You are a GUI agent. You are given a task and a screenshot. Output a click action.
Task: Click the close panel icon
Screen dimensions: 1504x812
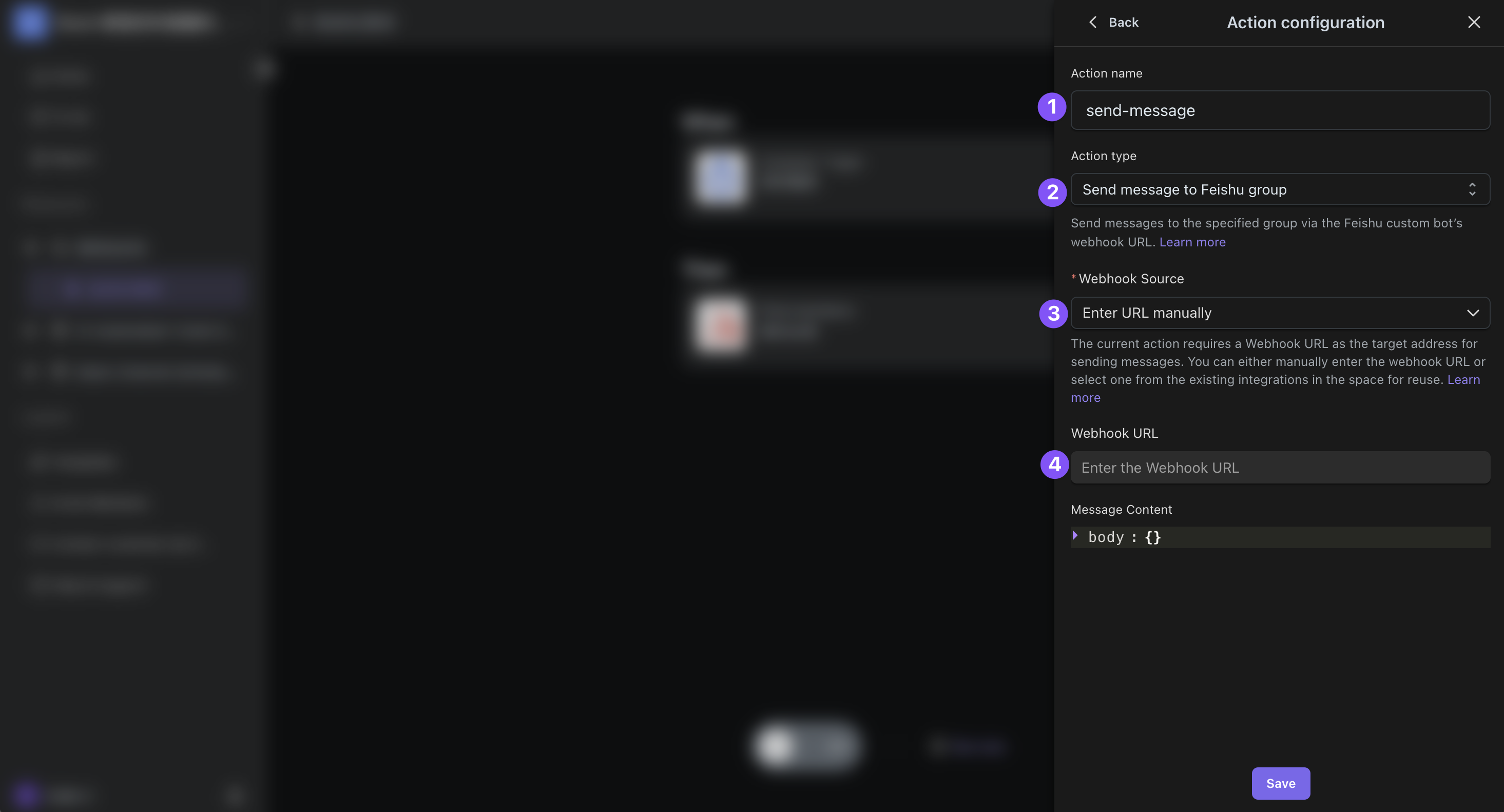click(x=1475, y=22)
